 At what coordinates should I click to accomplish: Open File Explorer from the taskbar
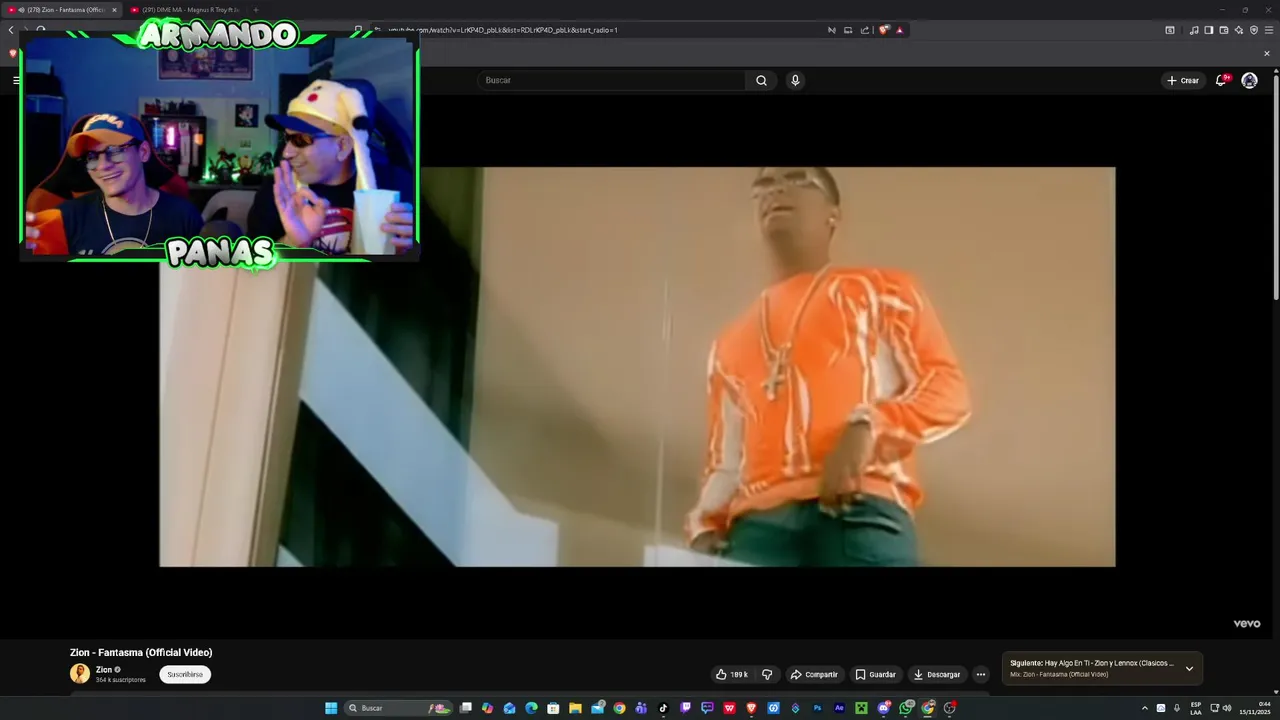pos(575,708)
